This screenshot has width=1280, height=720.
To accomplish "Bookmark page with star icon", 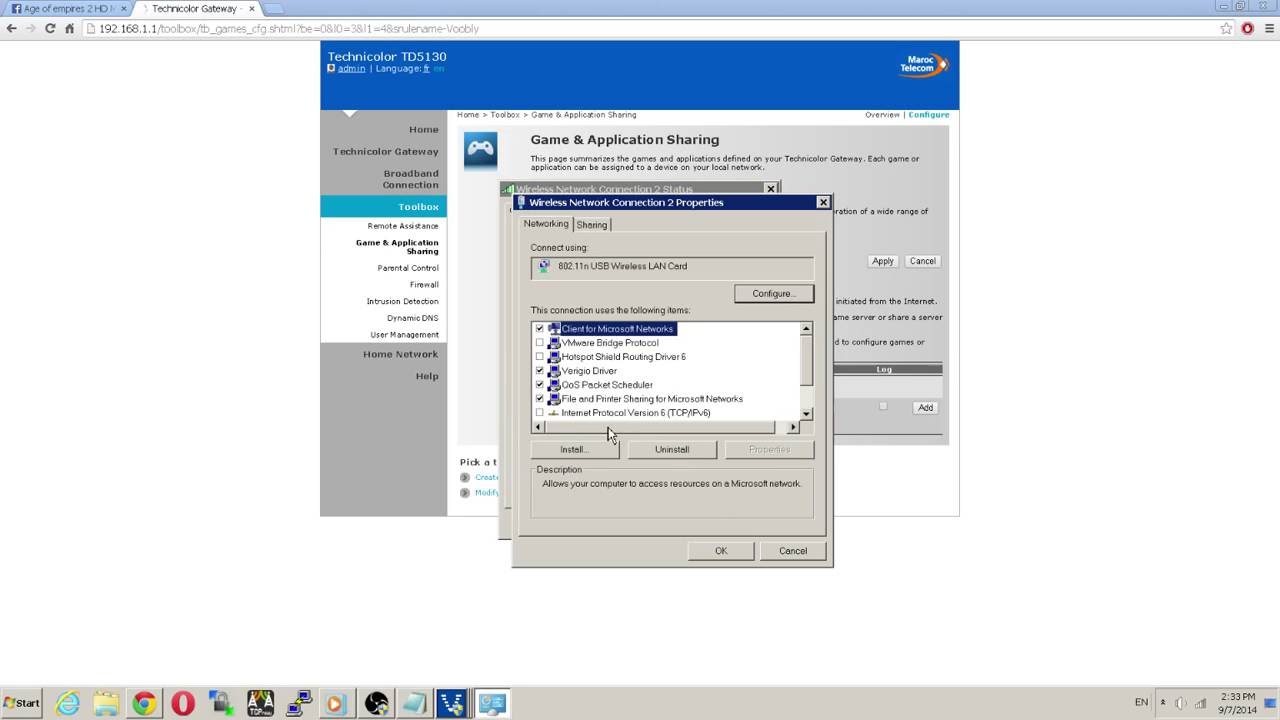I will (x=1226, y=28).
